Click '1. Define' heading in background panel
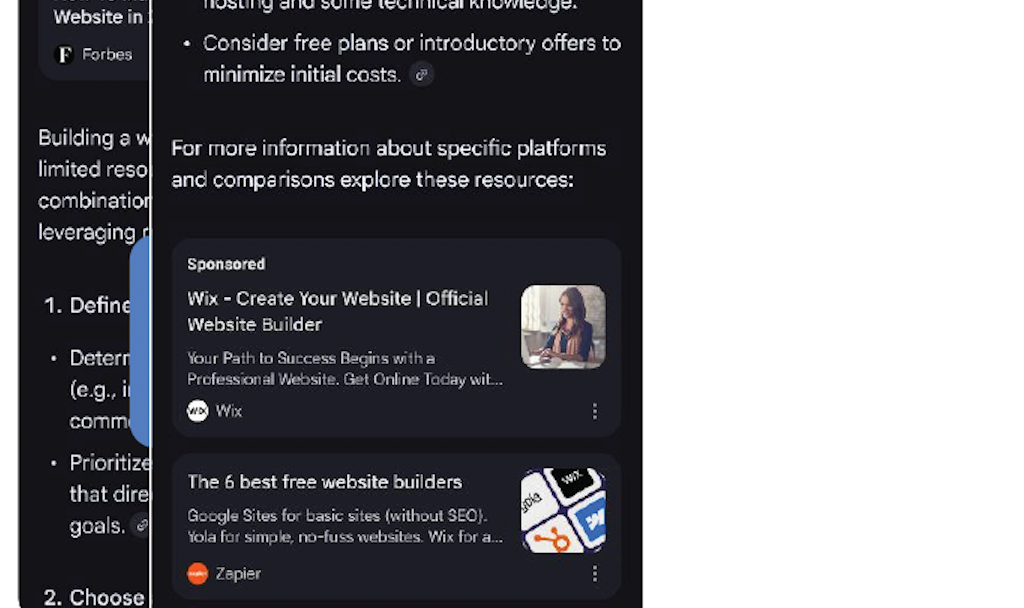 pos(87,305)
